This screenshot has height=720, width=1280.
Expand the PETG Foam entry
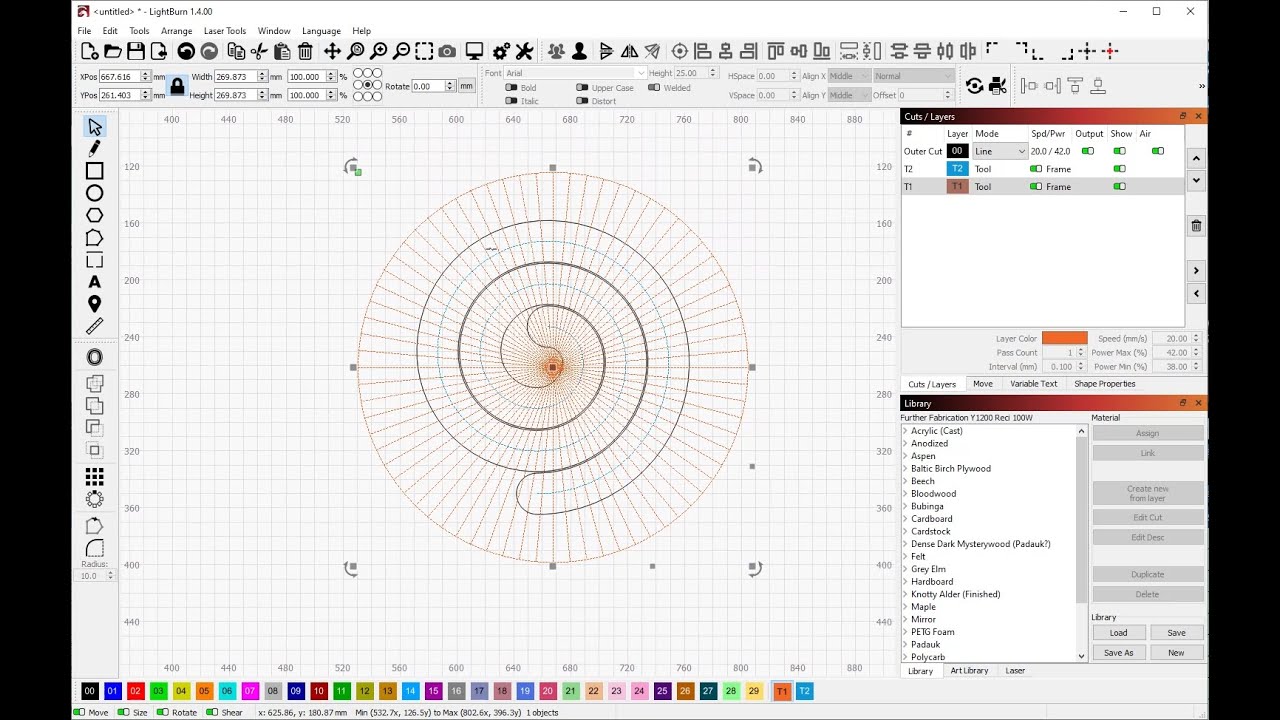[905, 632]
